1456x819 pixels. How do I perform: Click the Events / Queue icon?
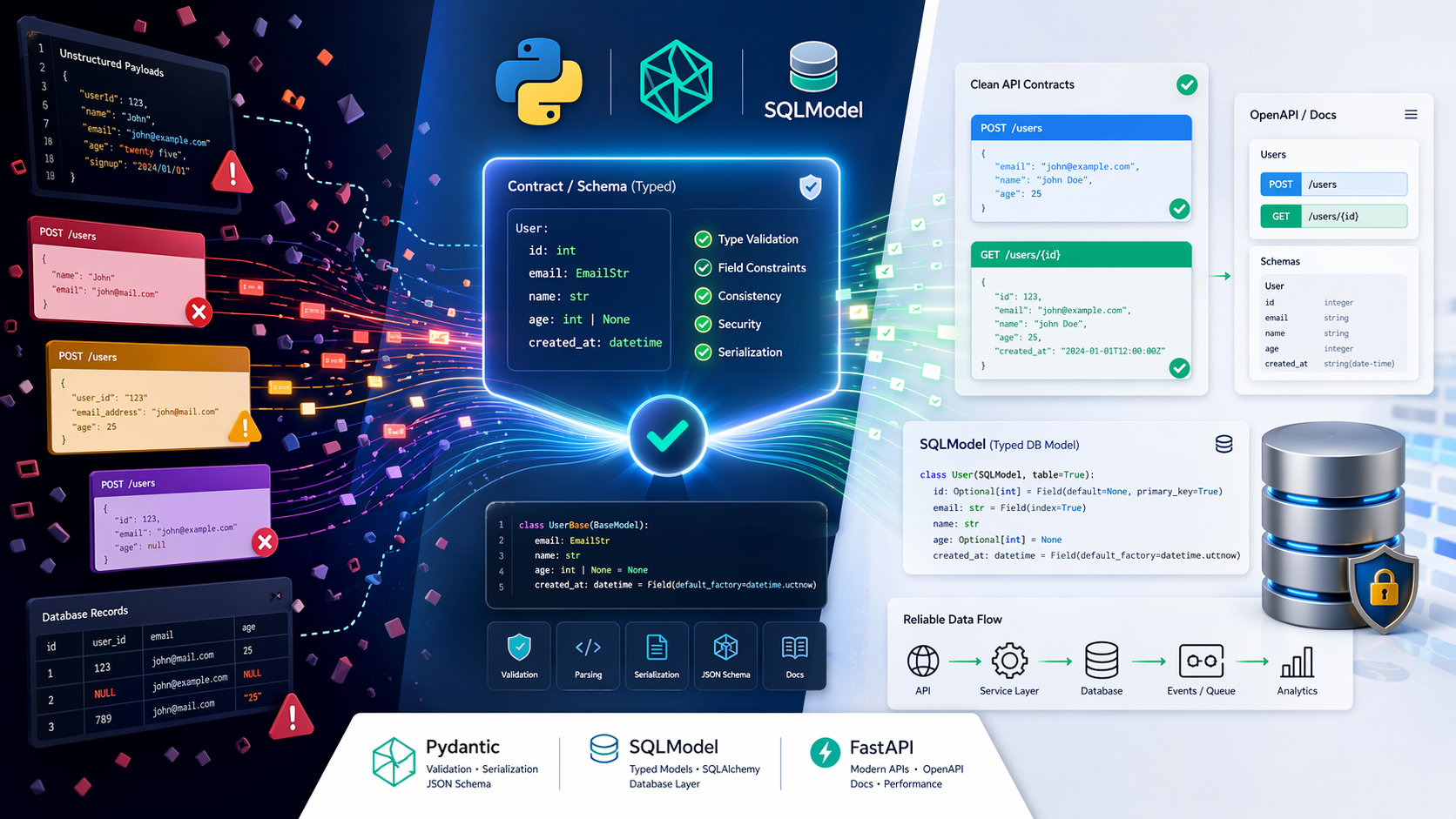[x=1201, y=661]
